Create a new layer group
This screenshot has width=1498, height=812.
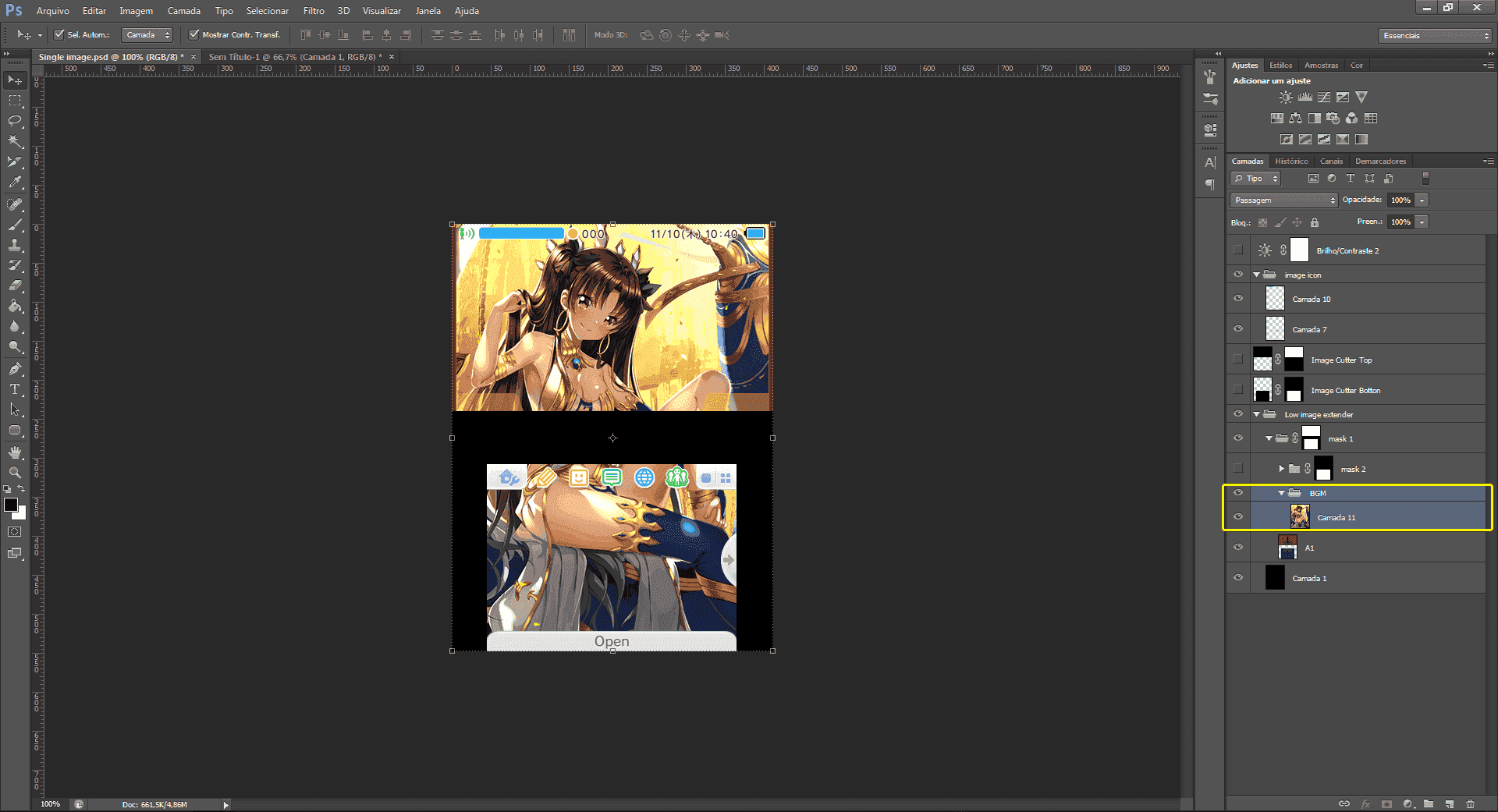tap(1429, 804)
